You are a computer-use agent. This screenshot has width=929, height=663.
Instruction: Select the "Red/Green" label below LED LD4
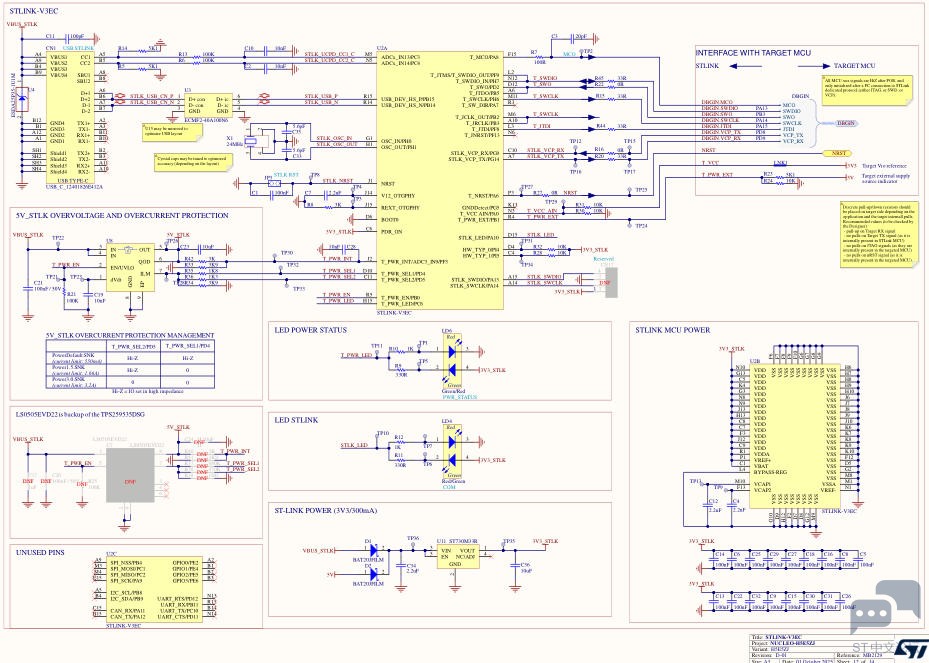454,482
